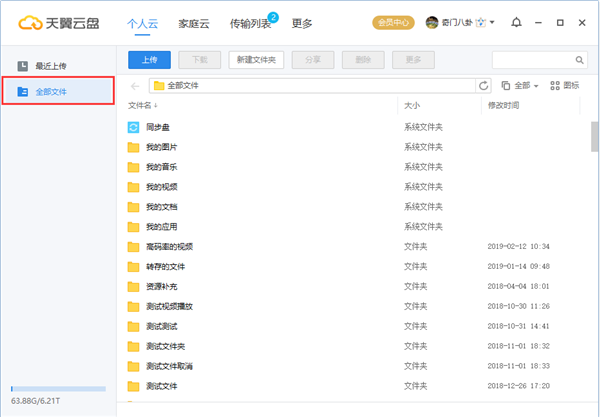Click the 我的文档 folder icon
The width and height of the screenshot is (600, 417).
coord(133,207)
